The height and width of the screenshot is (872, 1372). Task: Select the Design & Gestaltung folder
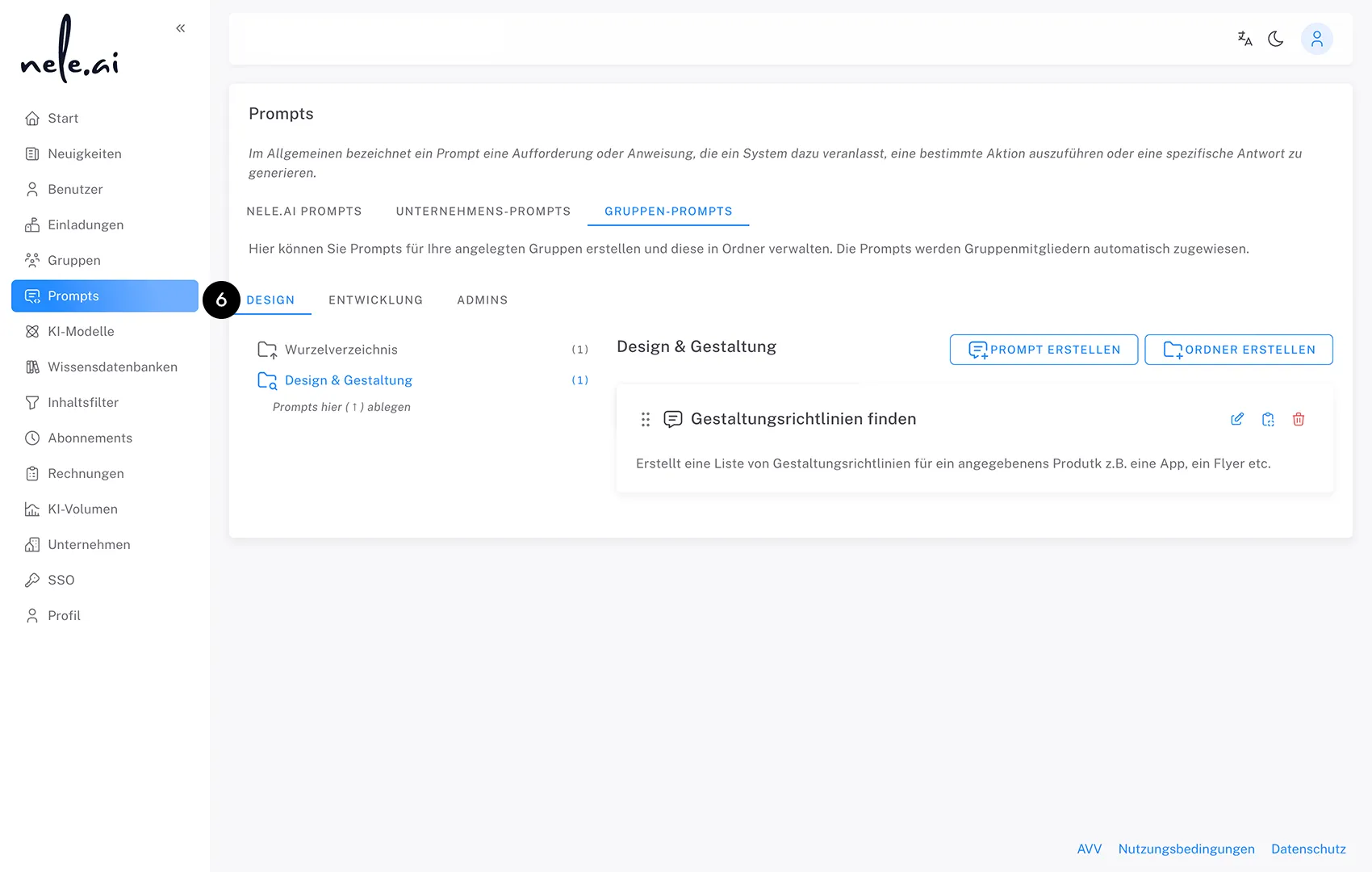tap(348, 379)
